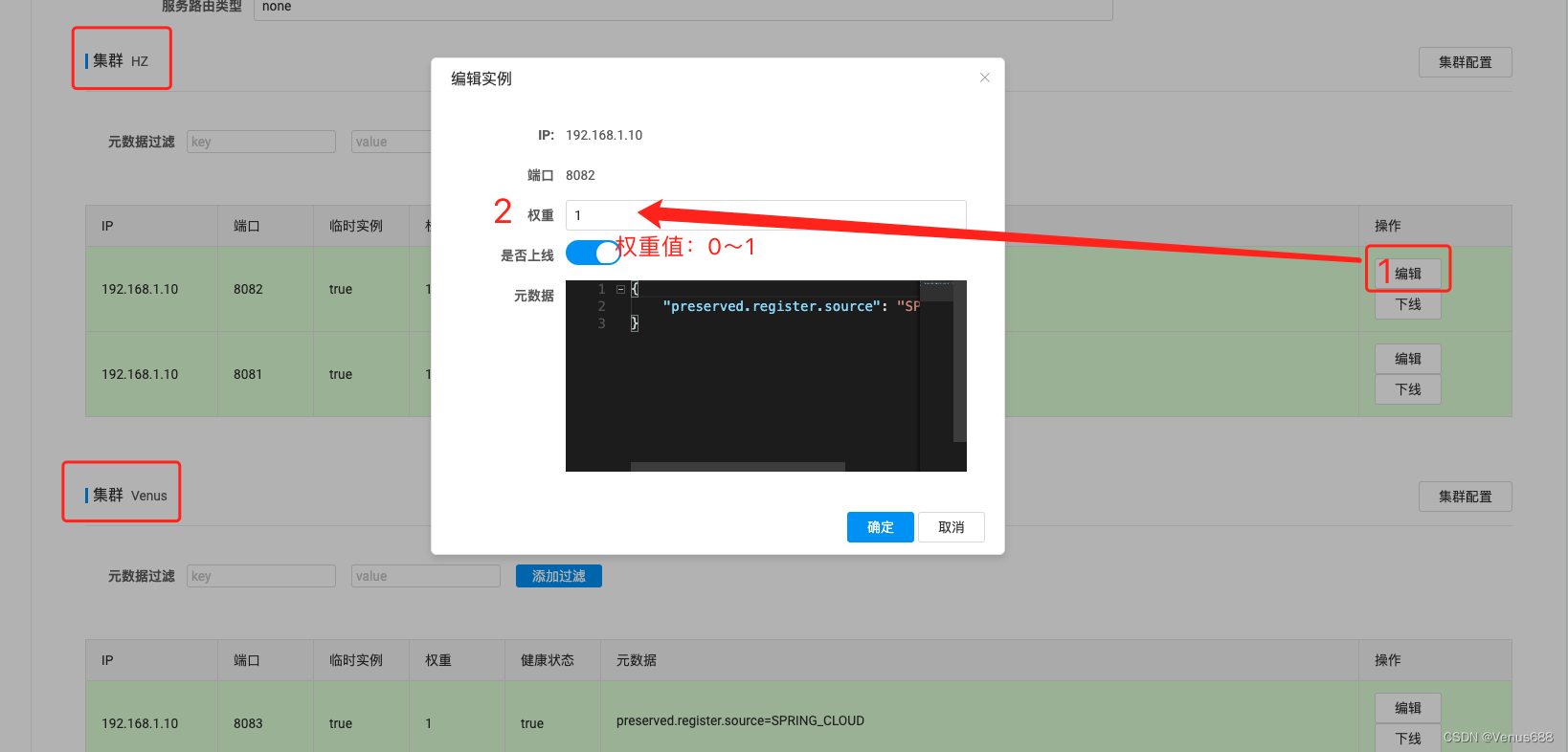
Task: Collapse the JSON fold marker in metadata editor
Action: (620, 288)
